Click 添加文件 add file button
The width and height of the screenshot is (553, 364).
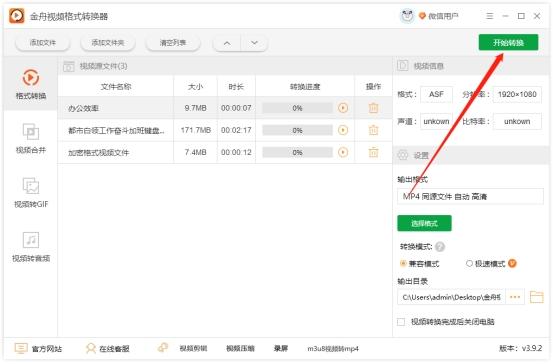coord(43,43)
